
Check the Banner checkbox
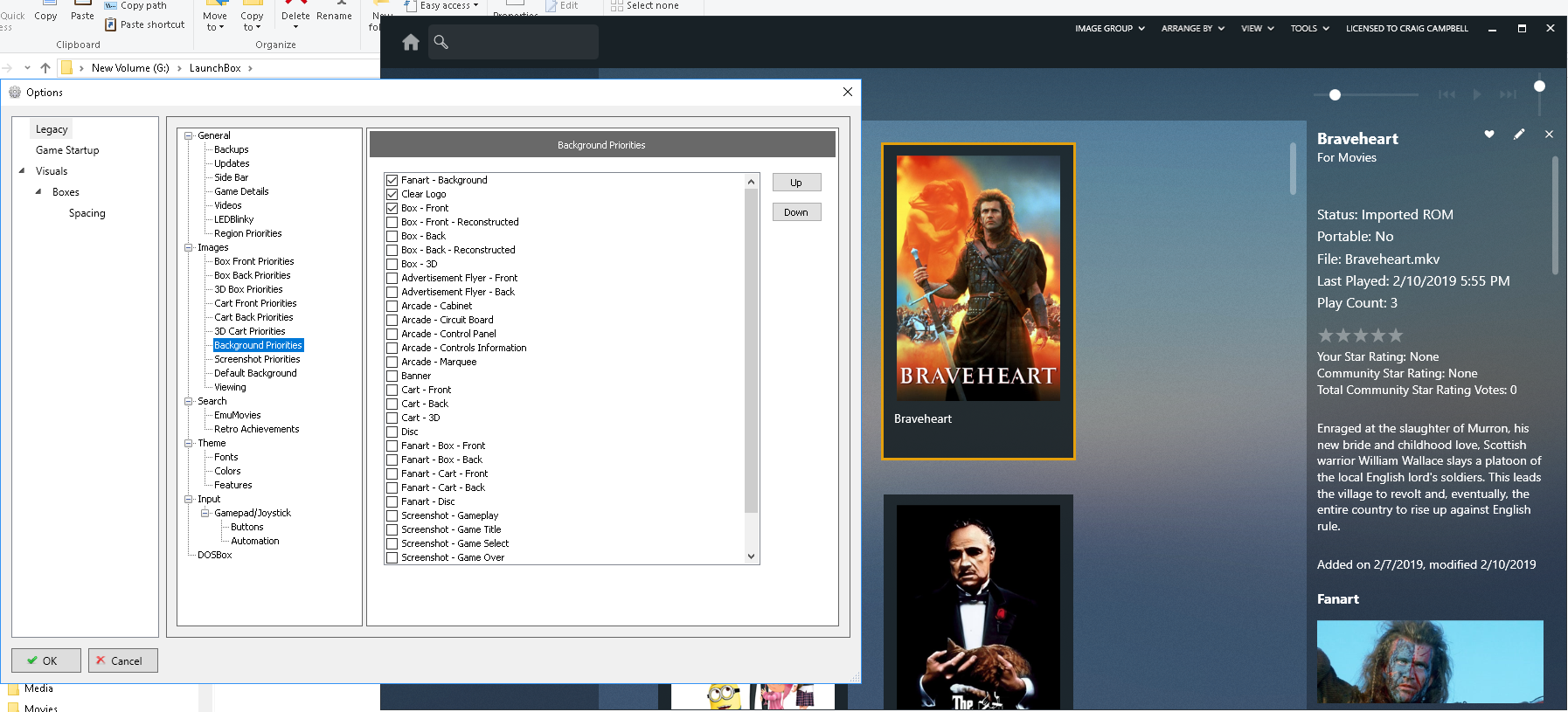392,376
